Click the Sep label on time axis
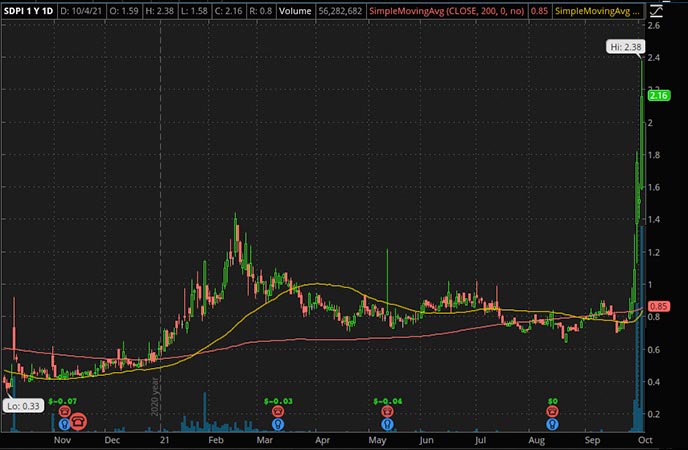The height and width of the screenshot is (450, 688). pyautogui.click(x=592, y=440)
